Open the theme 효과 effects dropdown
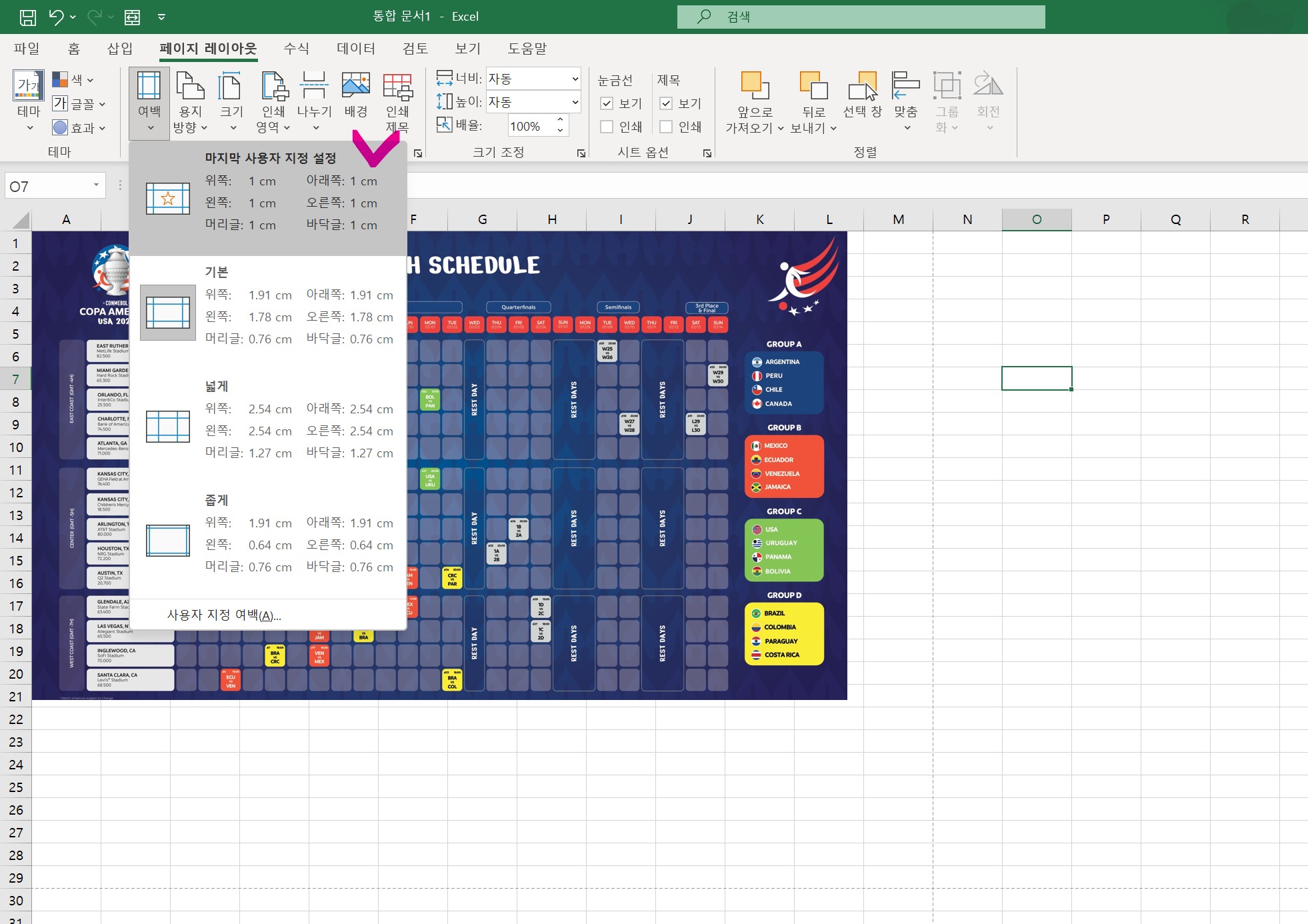This screenshot has width=1308, height=924. (79, 127)
